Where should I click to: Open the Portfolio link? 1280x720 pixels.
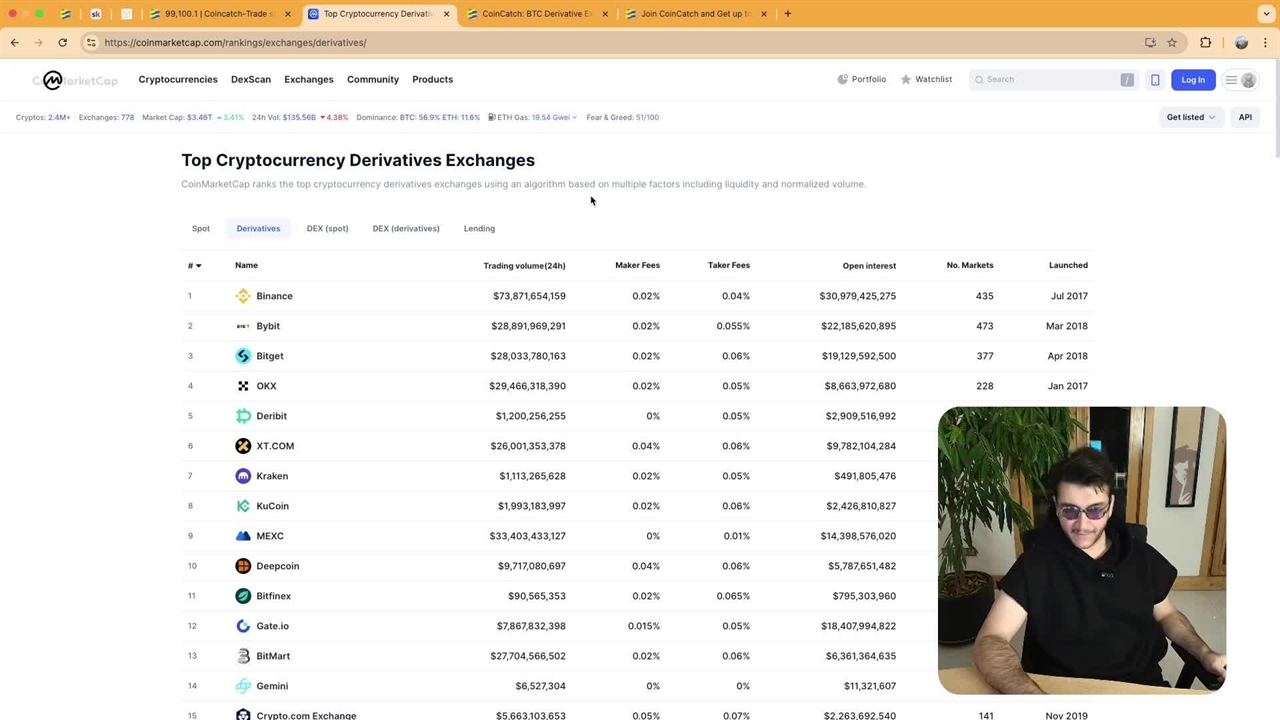(x=861, y=79)
